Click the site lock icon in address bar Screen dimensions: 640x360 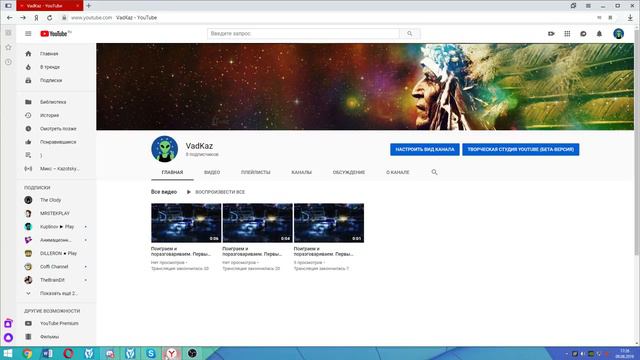point(64,18)
